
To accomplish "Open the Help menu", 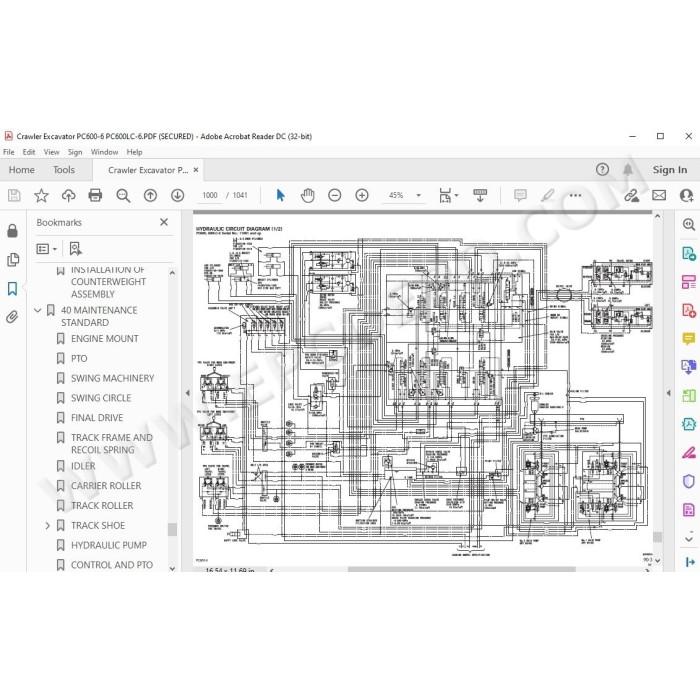I will tap(134, 152).
